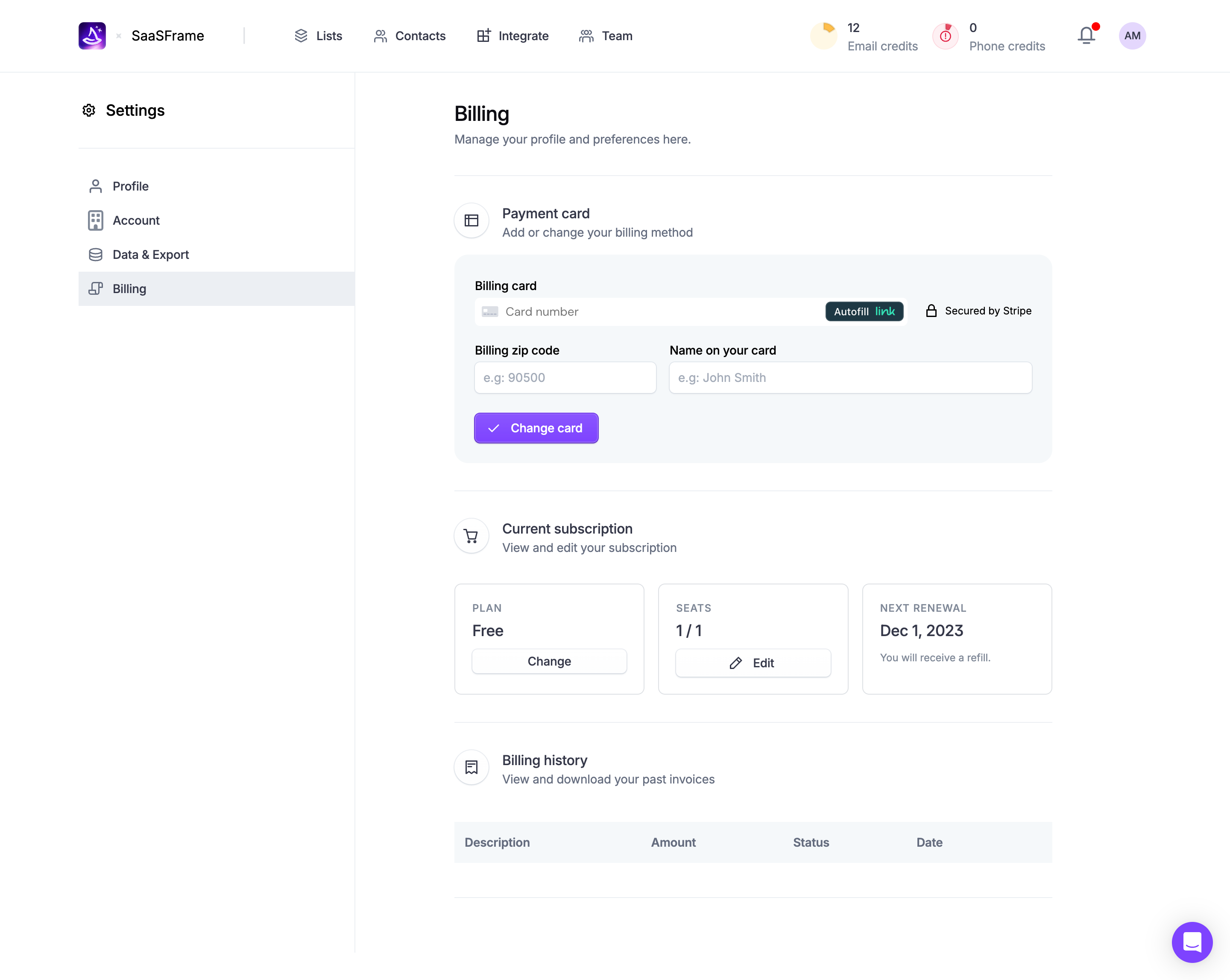
Task: Select Data & Export in settings sidebar
Action: 217,255
